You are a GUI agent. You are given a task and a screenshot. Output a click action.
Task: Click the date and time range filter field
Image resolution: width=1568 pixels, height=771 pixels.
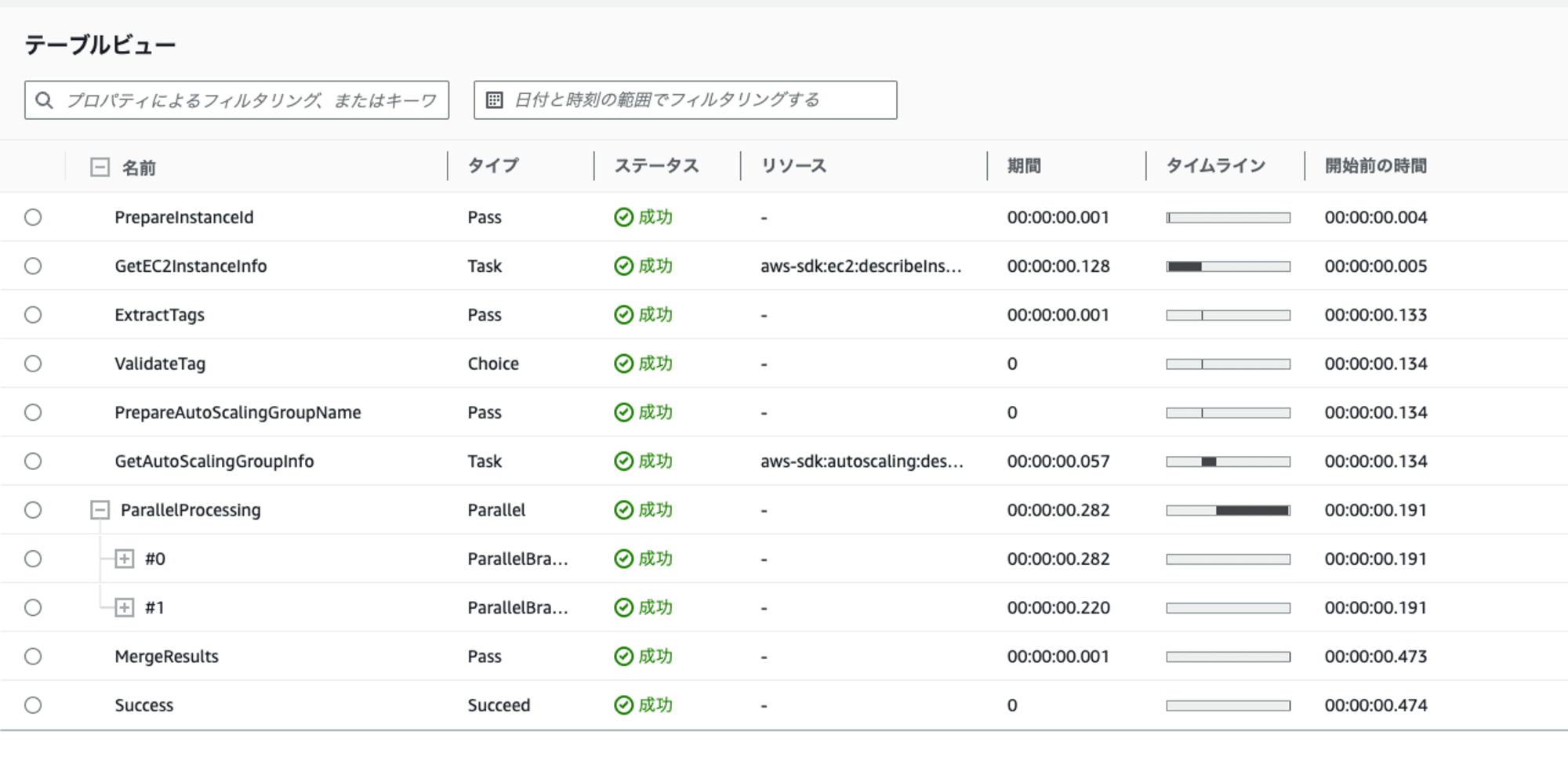coord(685,100)
